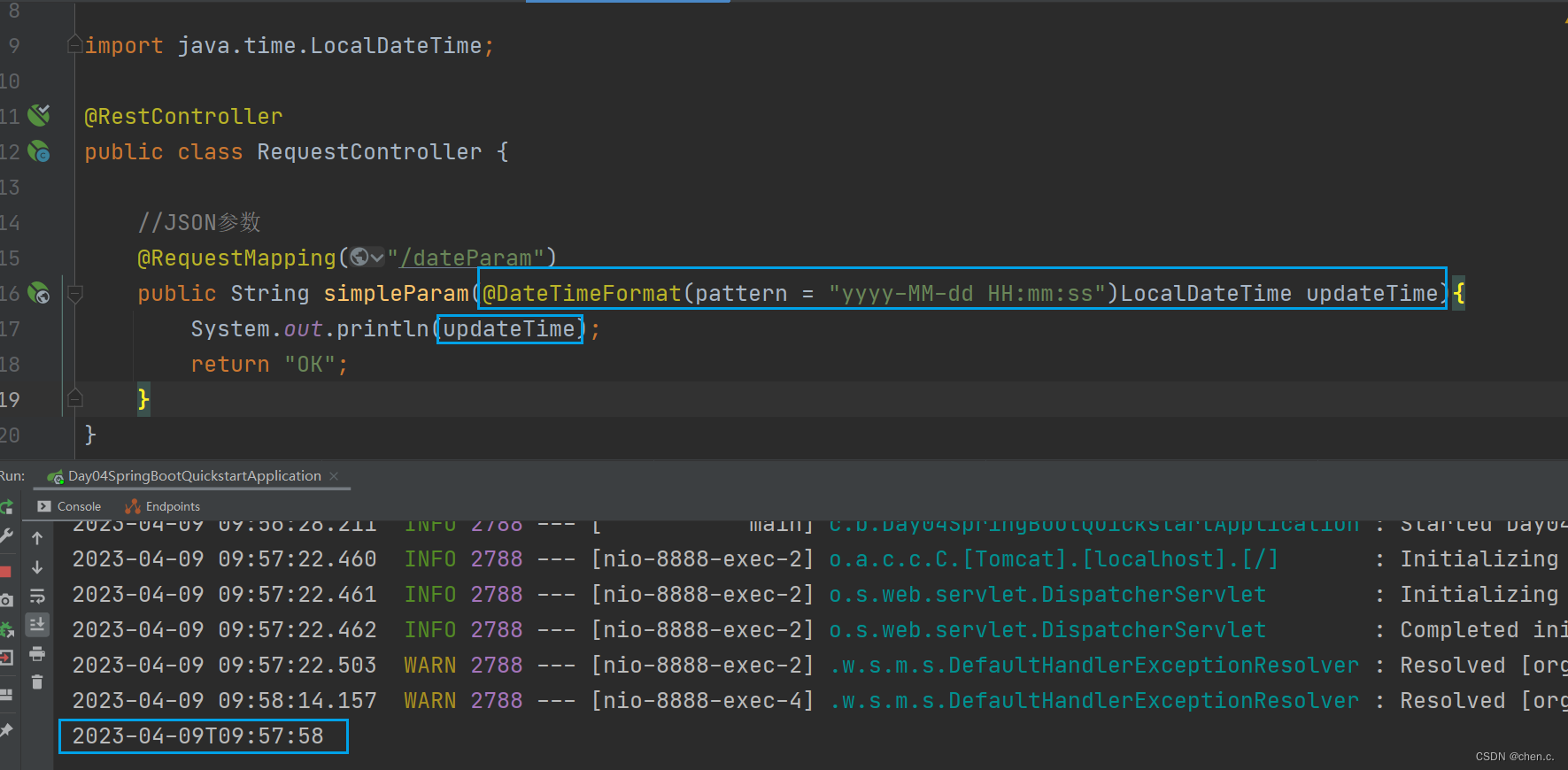Open the URL globe dropdown in @RequestMapping
1568x770 pixels.
point(367,258)
